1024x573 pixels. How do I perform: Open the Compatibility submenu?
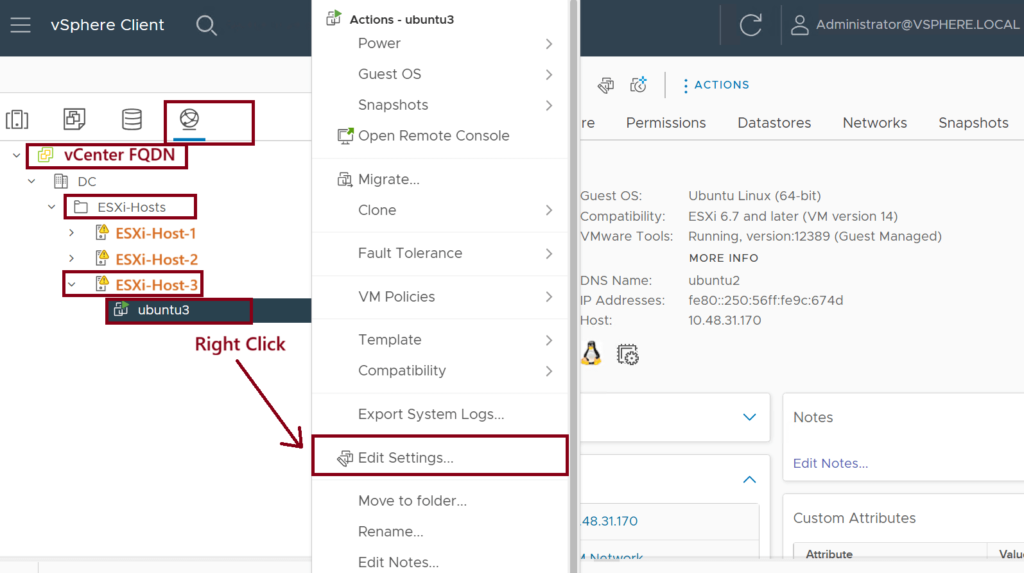pos(440,370)
